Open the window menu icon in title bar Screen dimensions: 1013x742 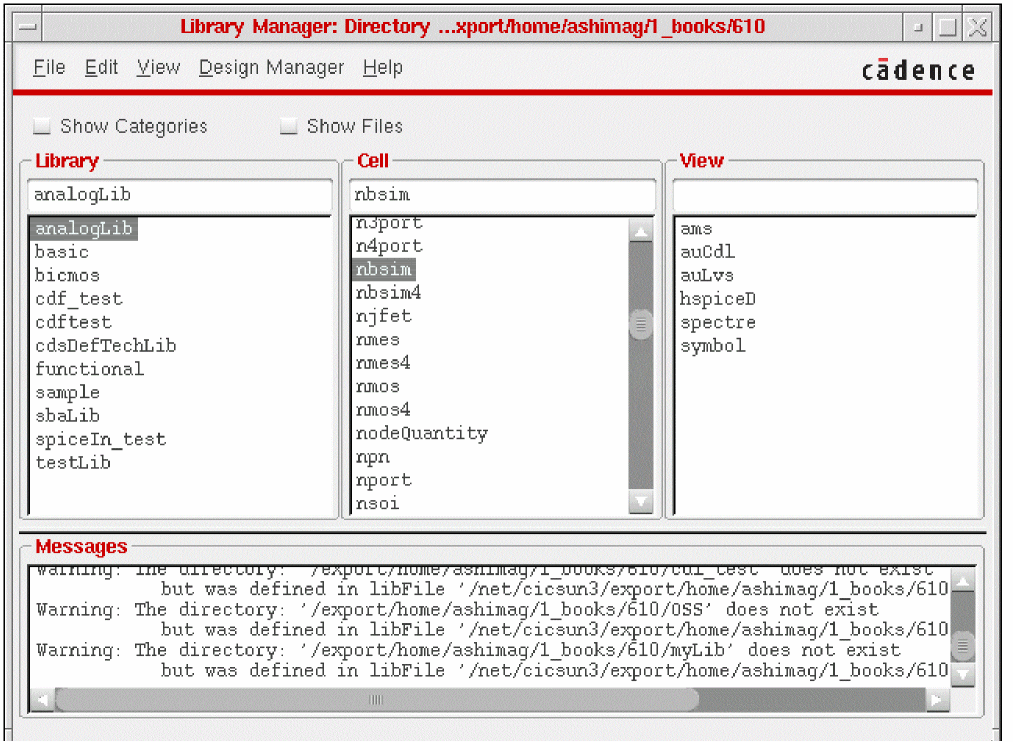pyautogui.click(x=29, y=27)
